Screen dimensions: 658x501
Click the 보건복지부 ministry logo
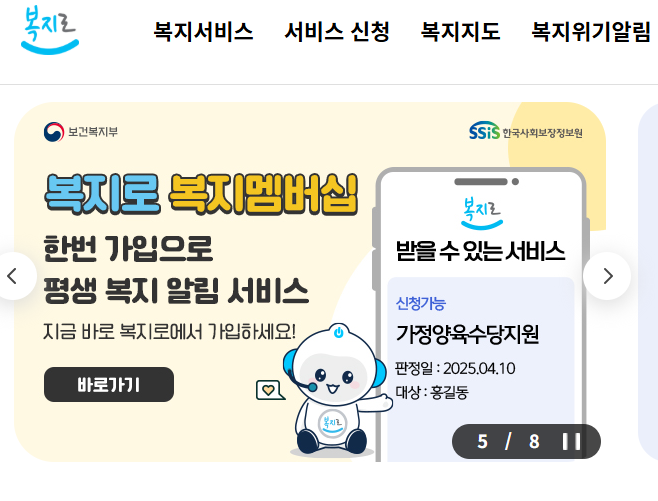pyautogui.click(x=81, y=132)
